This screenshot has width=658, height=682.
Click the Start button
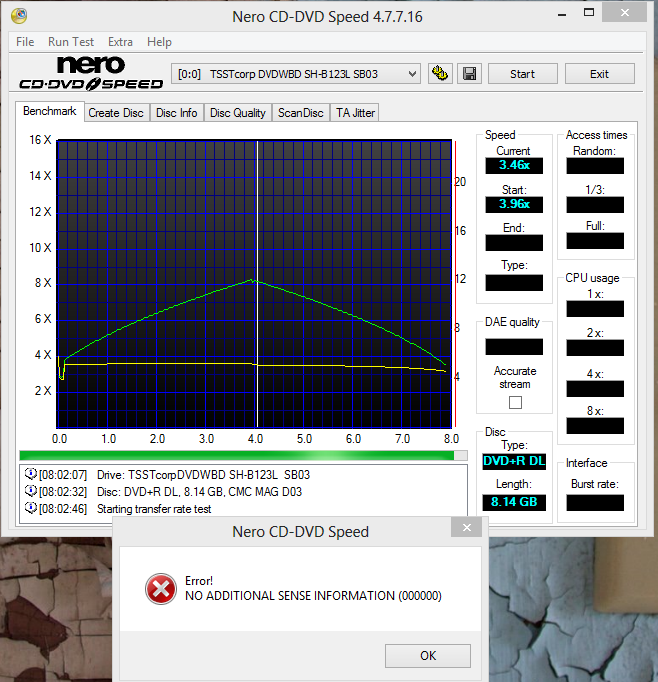[522, 74]
